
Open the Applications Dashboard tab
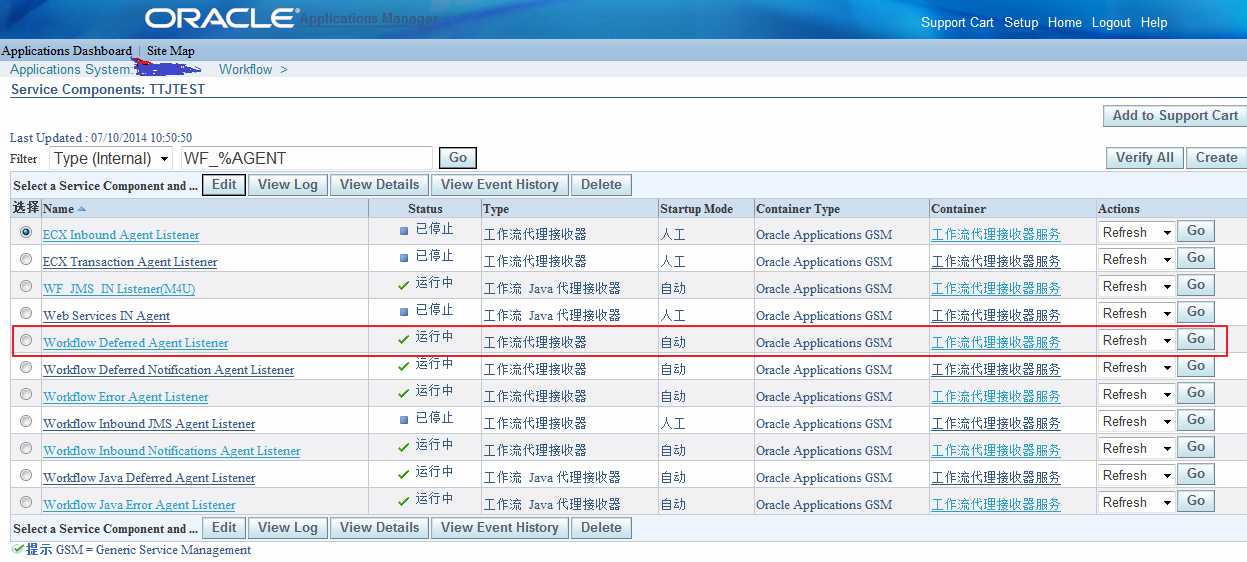[67, 51]
